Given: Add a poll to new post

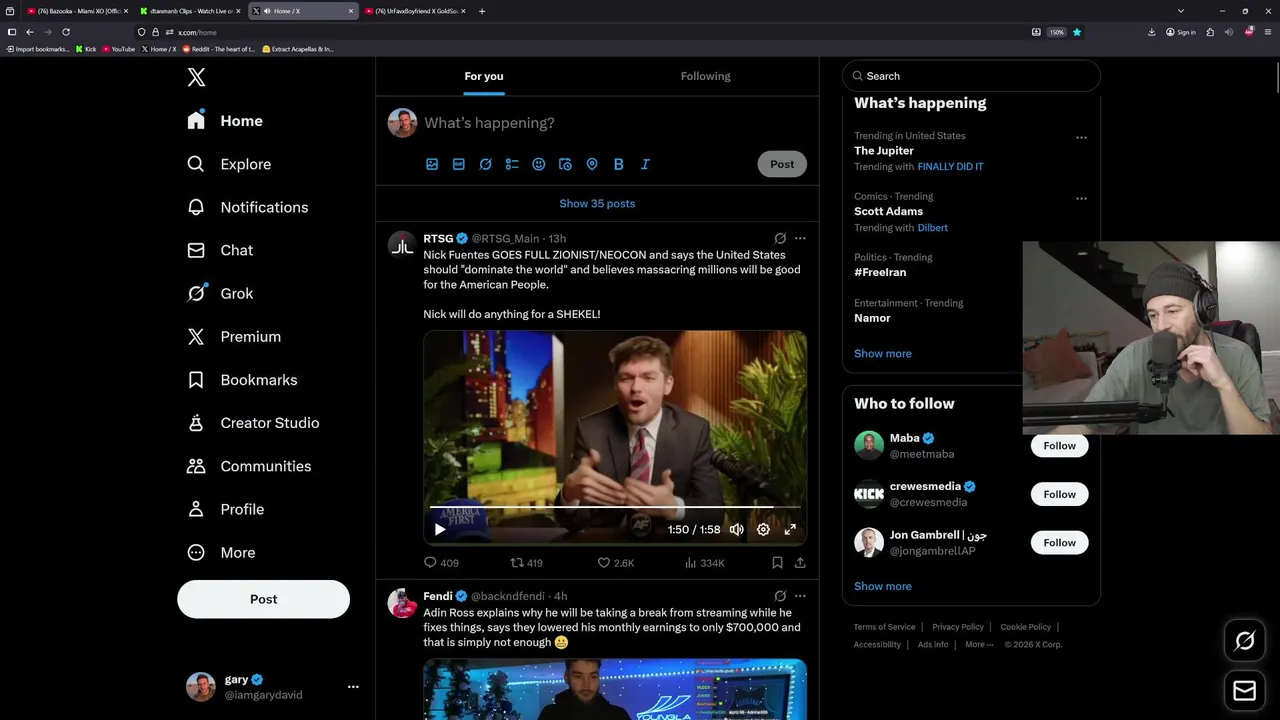Looking at the screenshot, I should (512, 164).
